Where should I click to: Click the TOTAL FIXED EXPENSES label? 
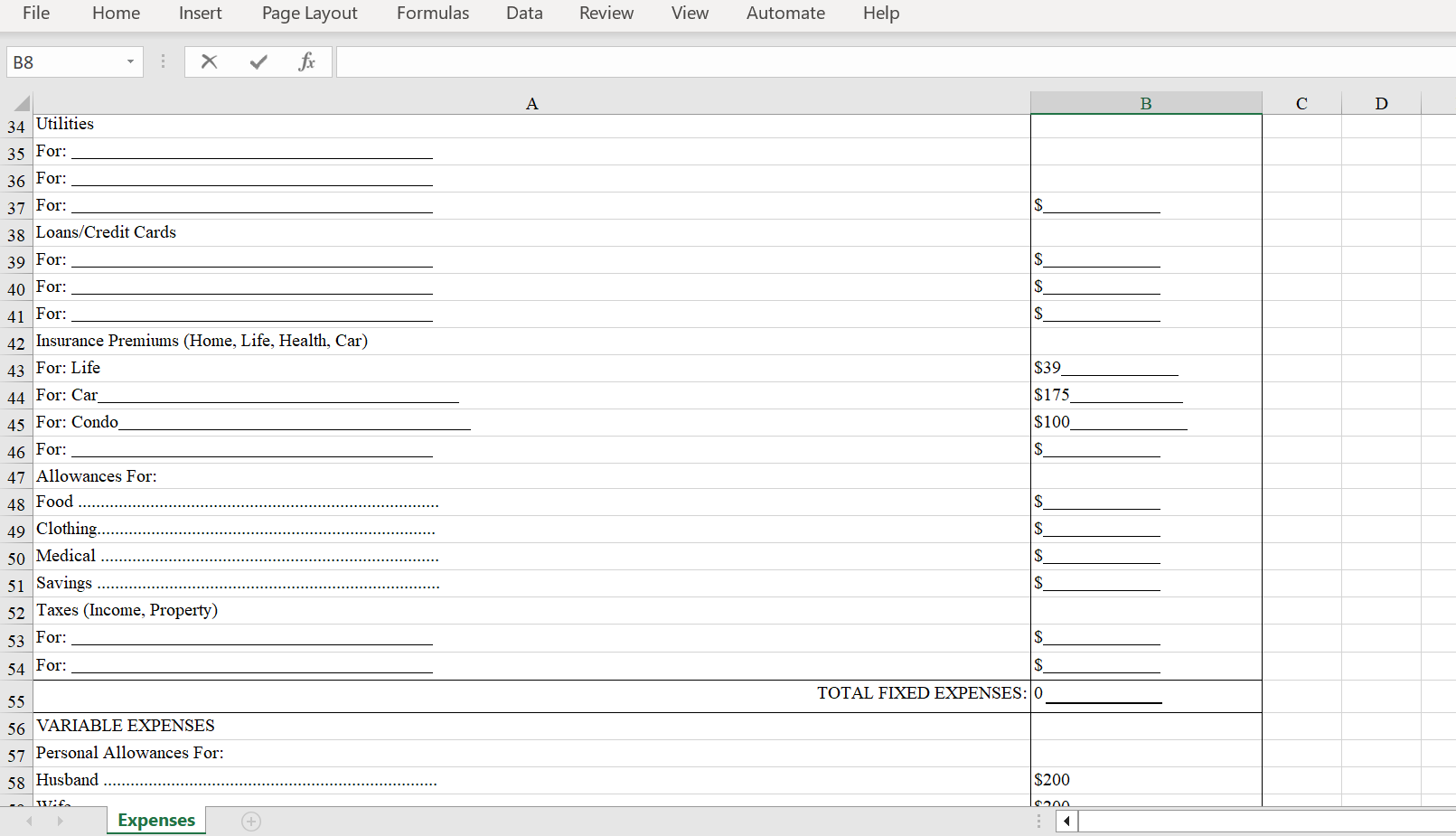point(922,693)
